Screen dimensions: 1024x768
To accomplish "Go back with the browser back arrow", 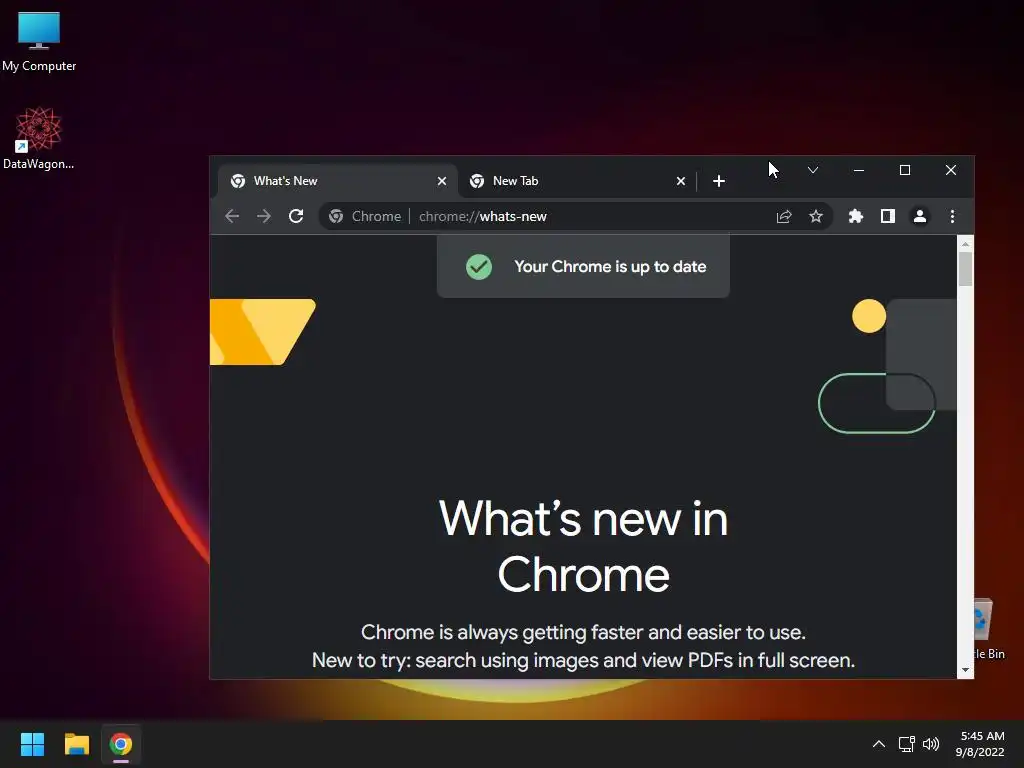I will tap(232, 216).
